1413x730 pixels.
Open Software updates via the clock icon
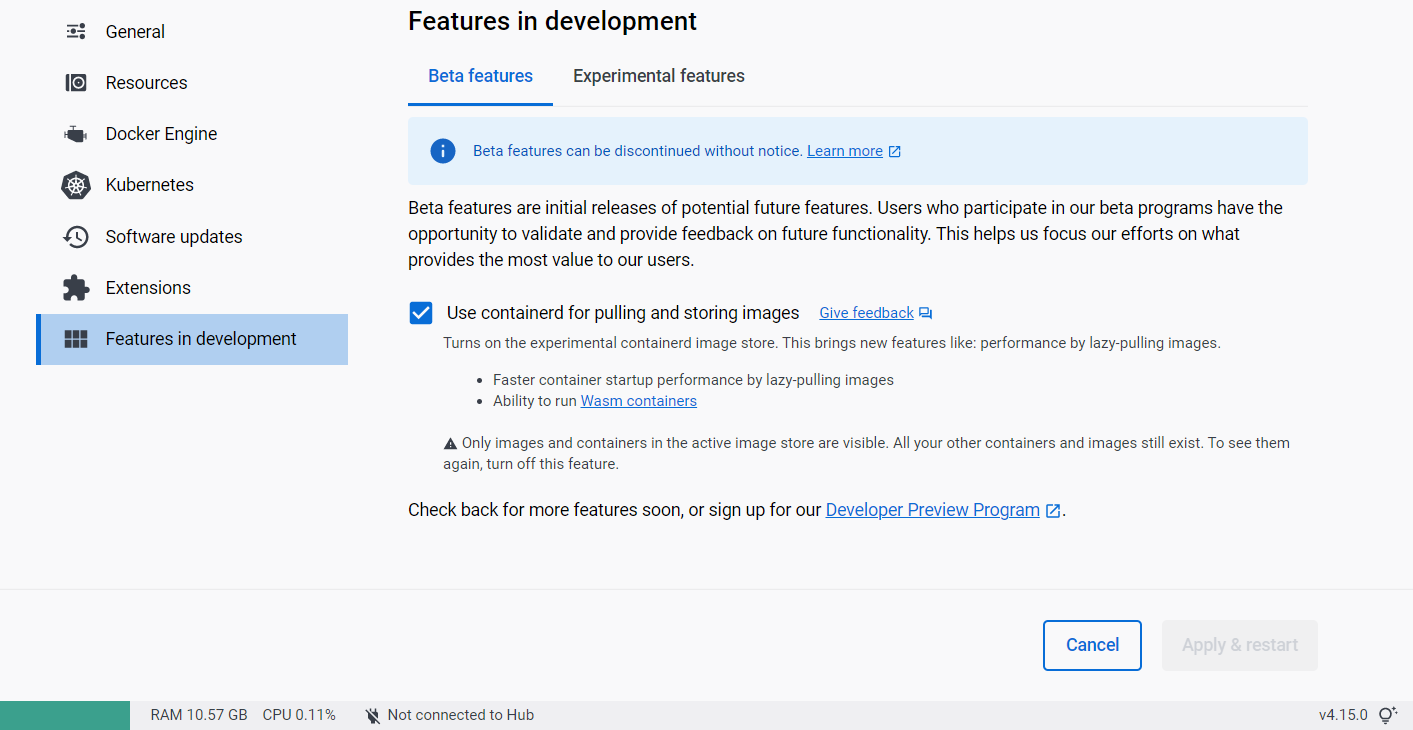(x=75, y=236)
